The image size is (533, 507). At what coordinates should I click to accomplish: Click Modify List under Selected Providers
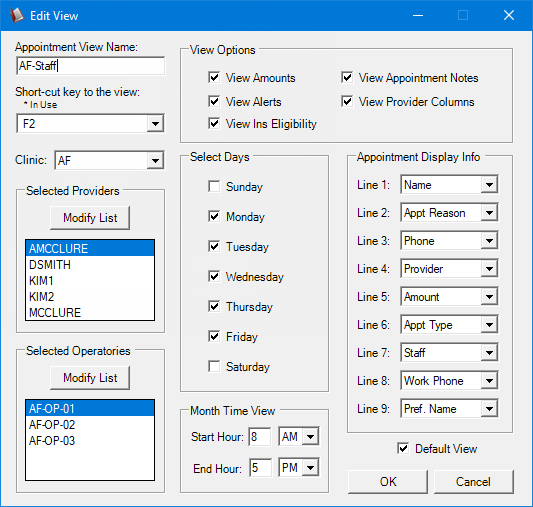pos(90,218)
